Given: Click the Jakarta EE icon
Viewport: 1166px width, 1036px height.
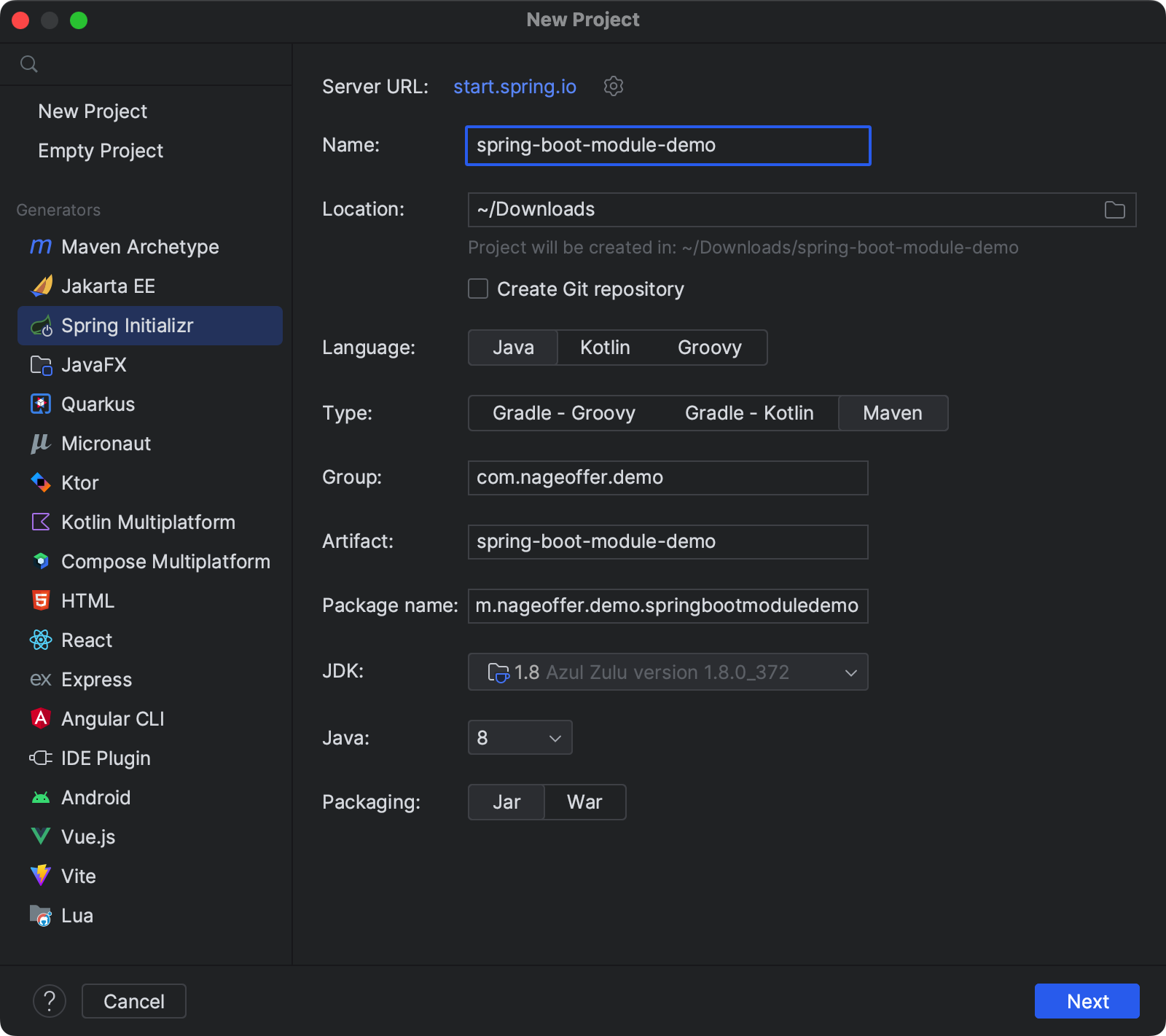Looking at the screenshot, I should (x=41, y=286).
